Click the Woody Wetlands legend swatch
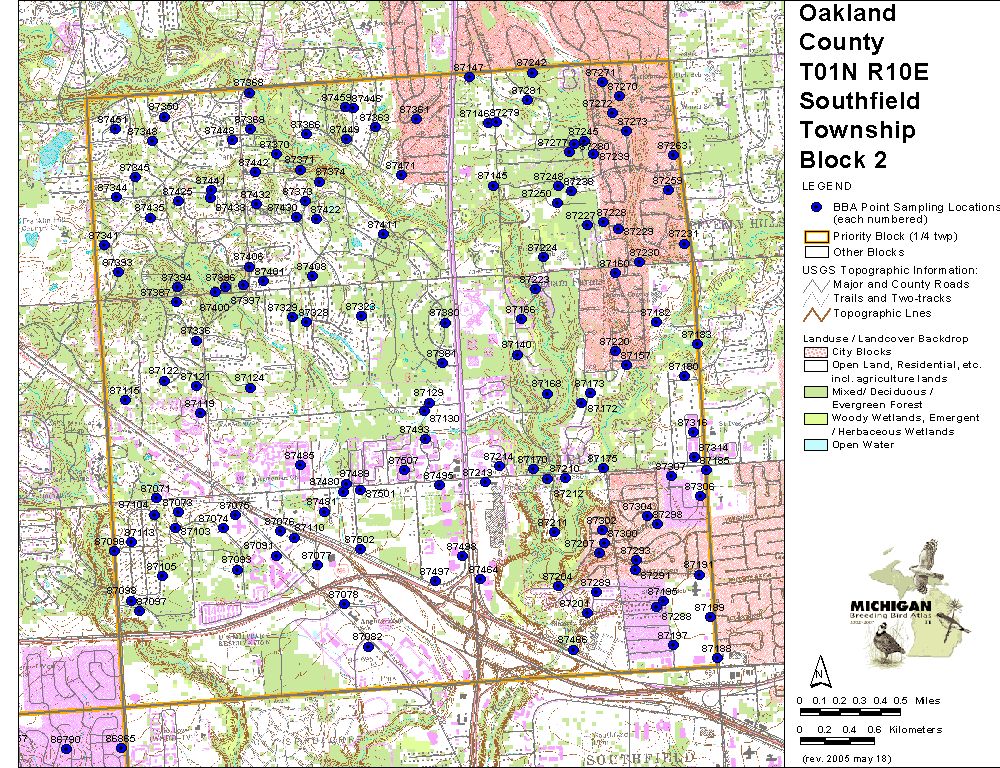Image resolution: width=1000 pixels, height=768 pixels. (x=815, y=418)
